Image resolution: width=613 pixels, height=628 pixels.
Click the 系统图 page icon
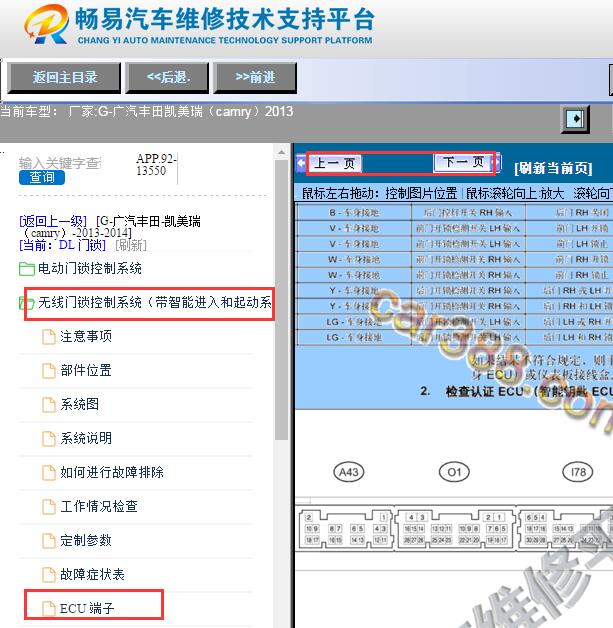(49, 405)
